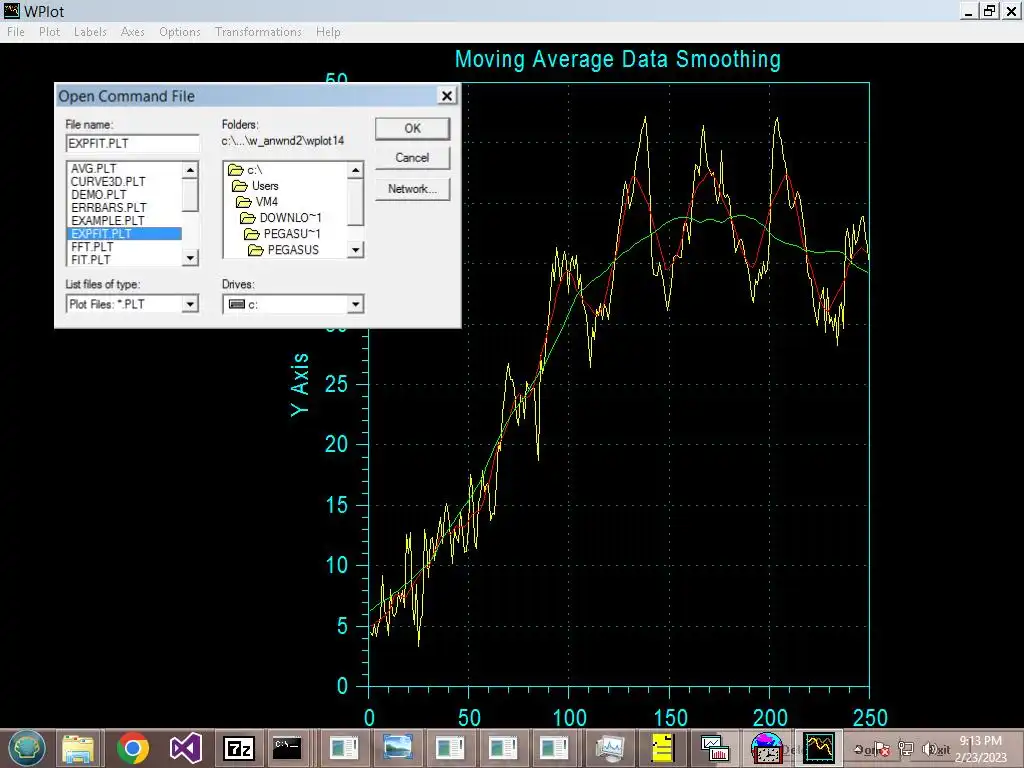Select the PEGASUS folder

click(x=283, y=250)
